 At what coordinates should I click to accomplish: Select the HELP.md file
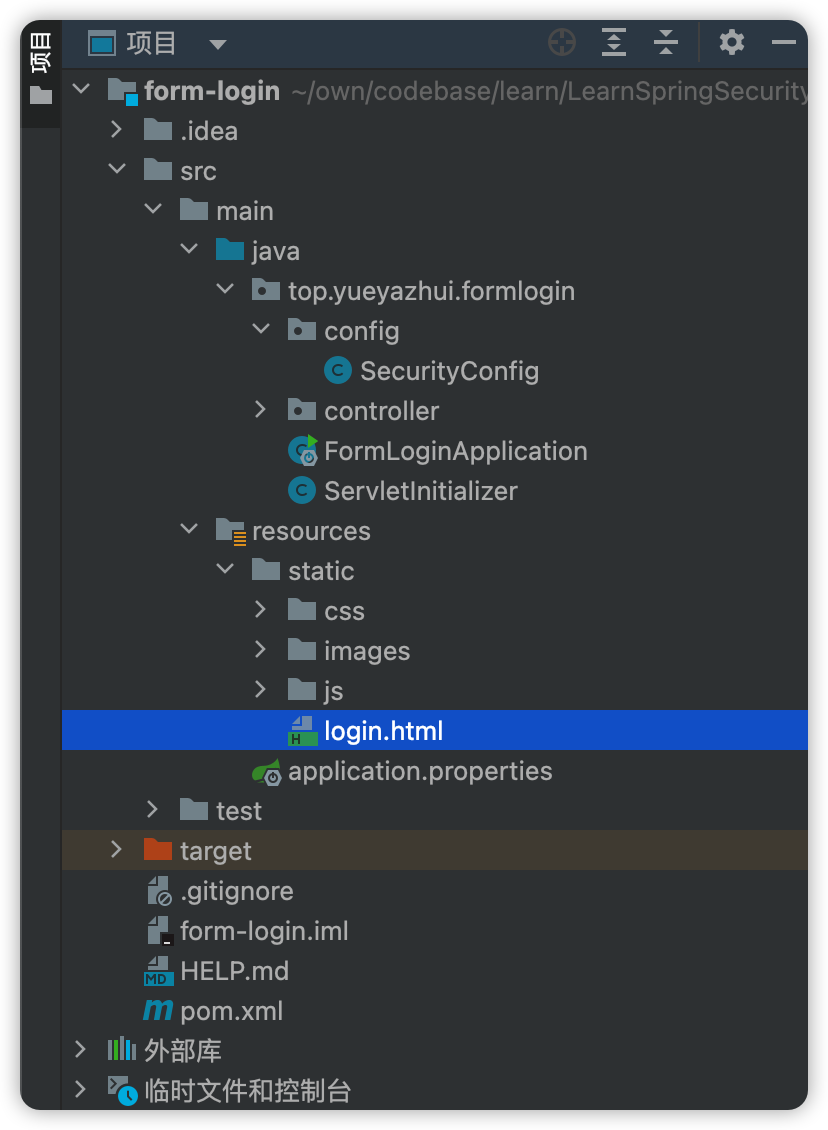[234, 971]
